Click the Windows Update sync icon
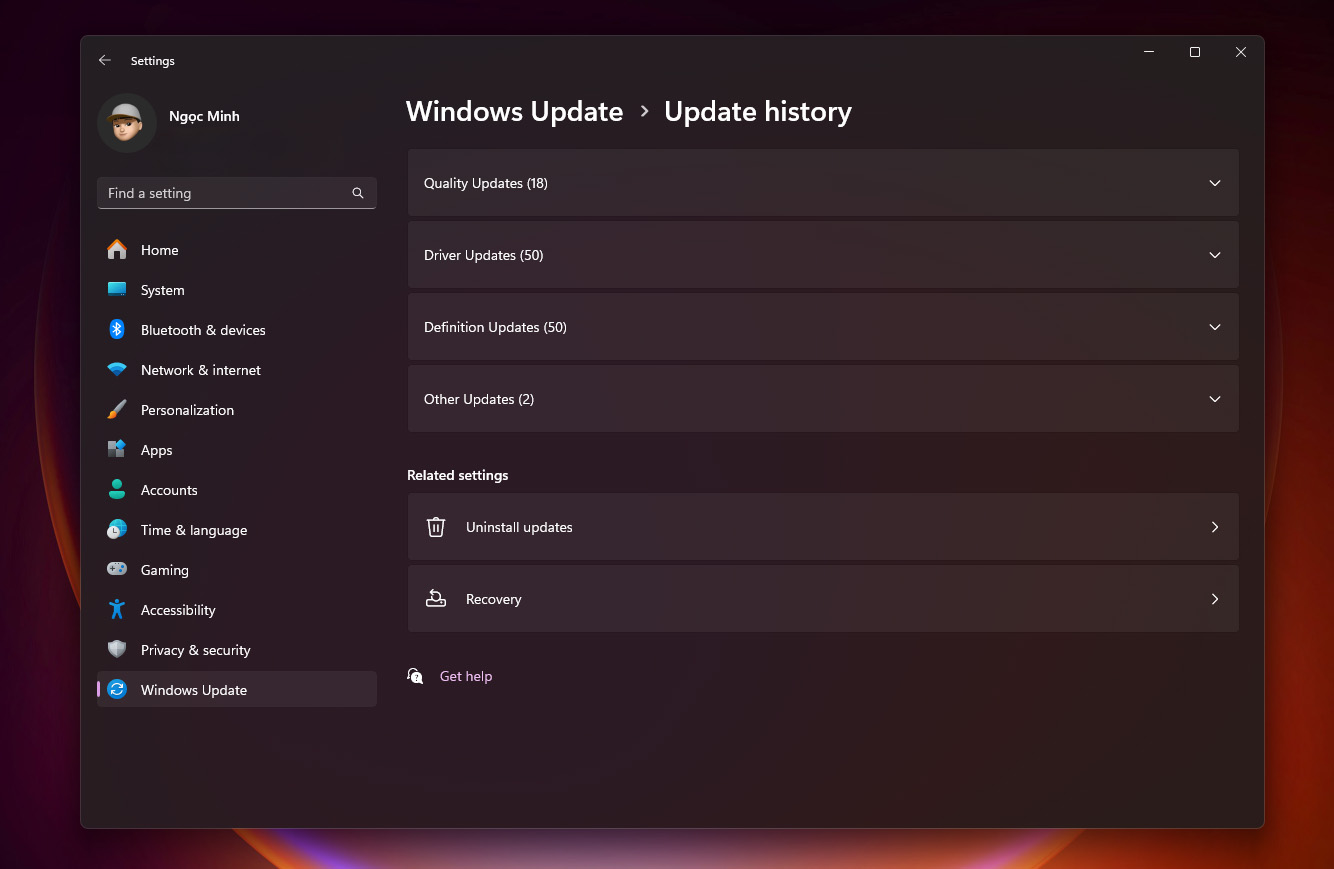The height and width of the screenshot is (869, 1334). (117, 689)
